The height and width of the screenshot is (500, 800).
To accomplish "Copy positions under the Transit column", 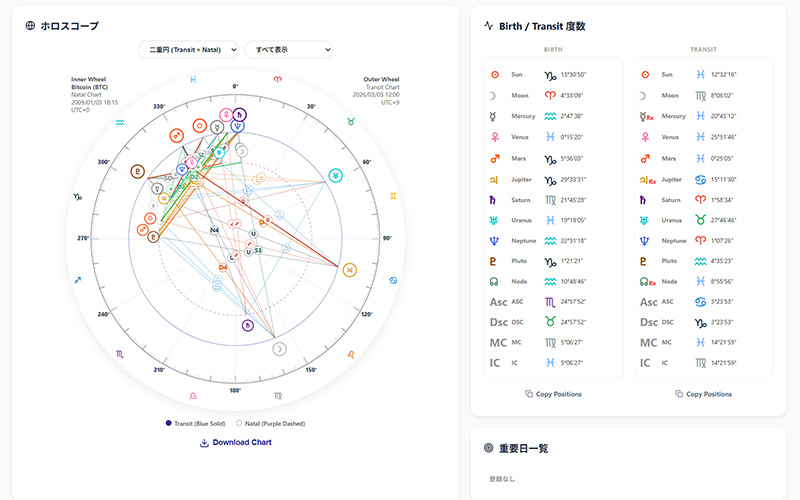I will tap(703, 394).
